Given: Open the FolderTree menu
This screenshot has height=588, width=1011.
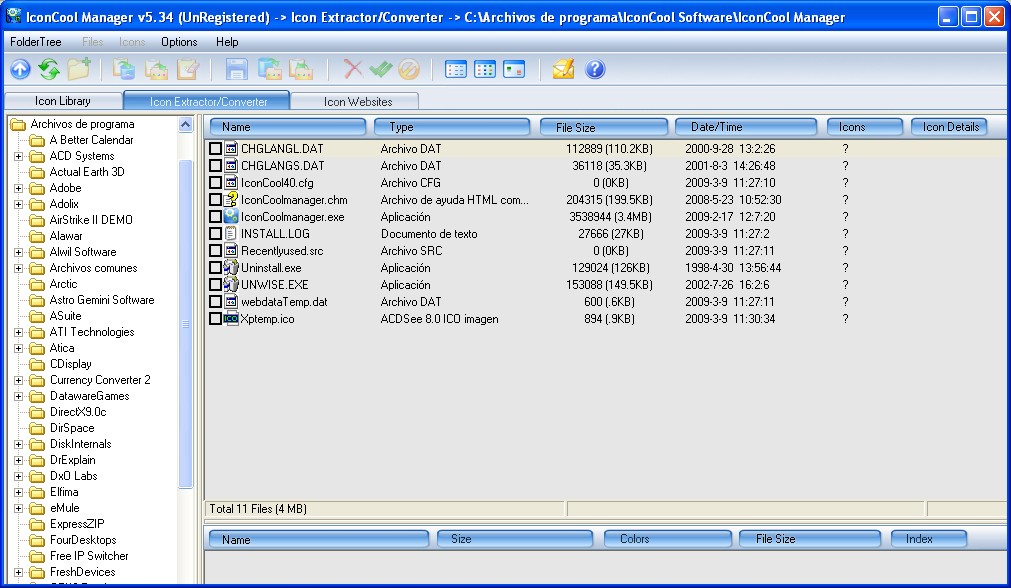Looking at the screenshot, I should [x=35, y=42].
